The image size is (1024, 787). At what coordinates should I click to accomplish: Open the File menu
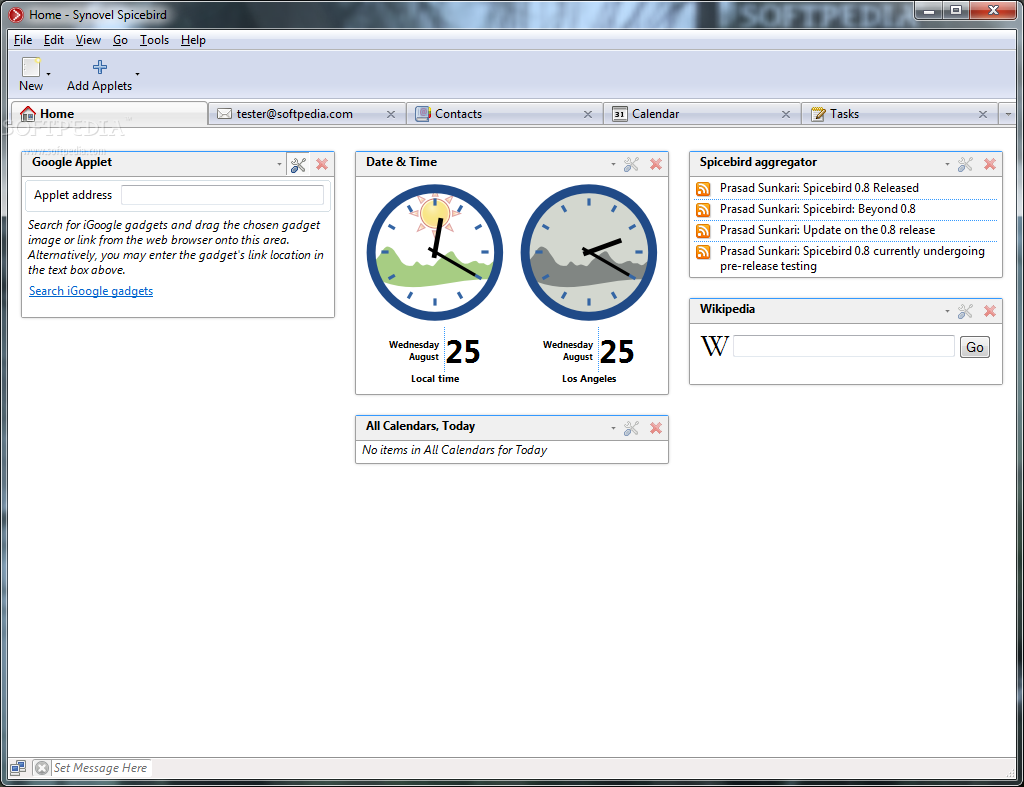click(23, 40)
